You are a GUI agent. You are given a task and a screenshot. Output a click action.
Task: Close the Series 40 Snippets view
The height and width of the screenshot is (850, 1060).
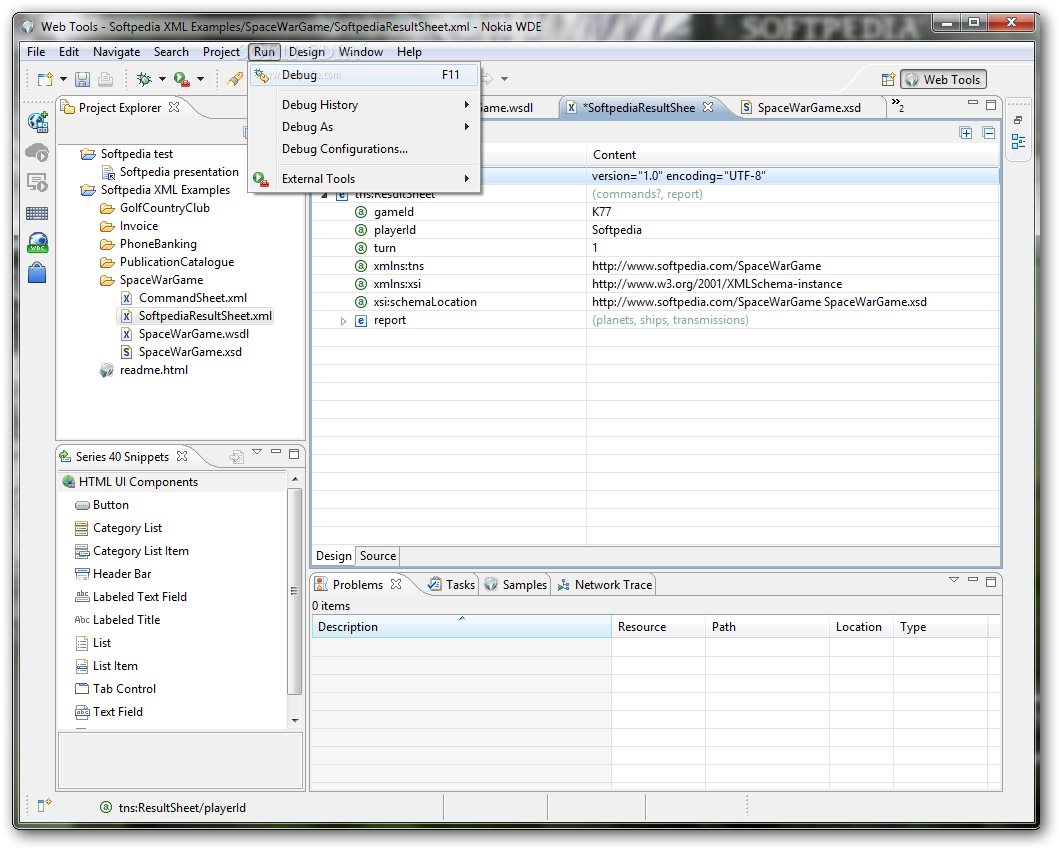pos(182,456)
